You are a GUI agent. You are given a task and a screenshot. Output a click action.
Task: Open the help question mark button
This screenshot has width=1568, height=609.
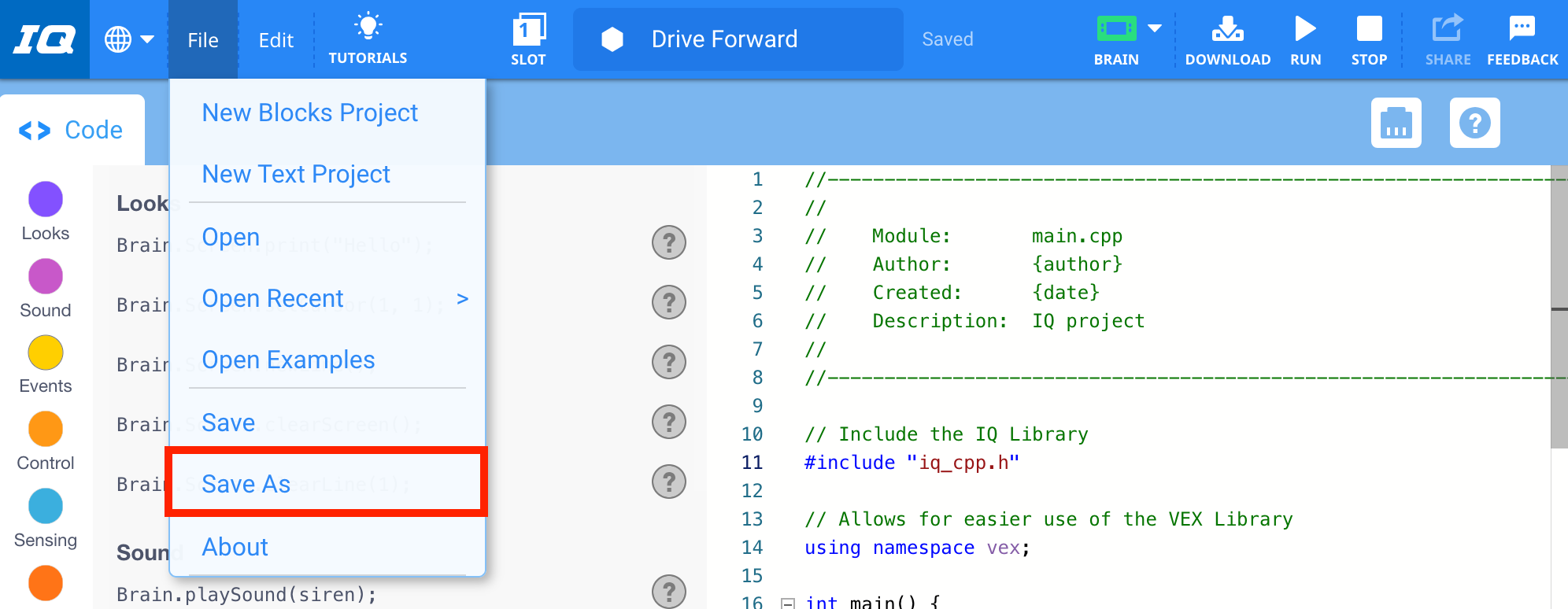[x=1474, y=123]
